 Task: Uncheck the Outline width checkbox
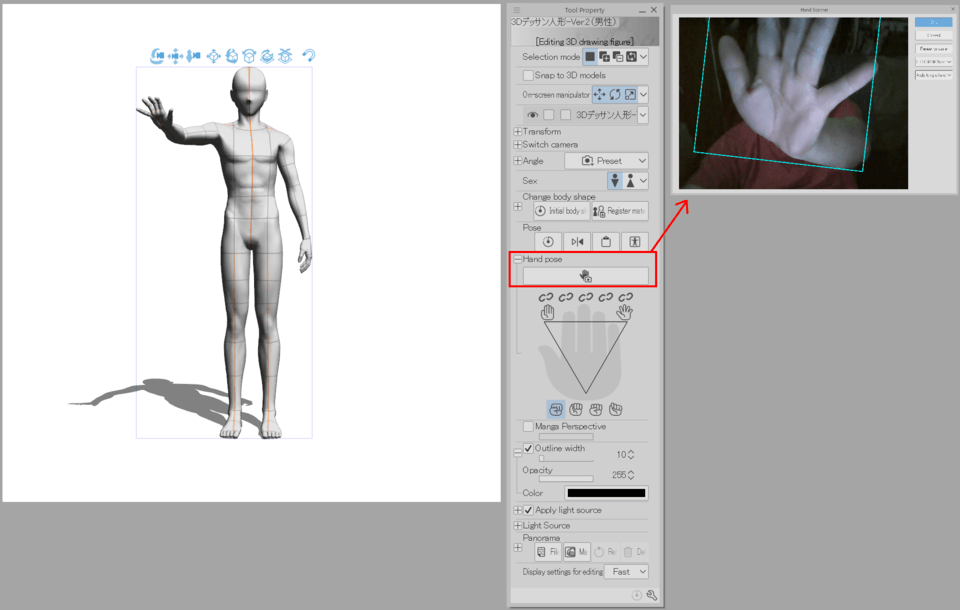528,448
